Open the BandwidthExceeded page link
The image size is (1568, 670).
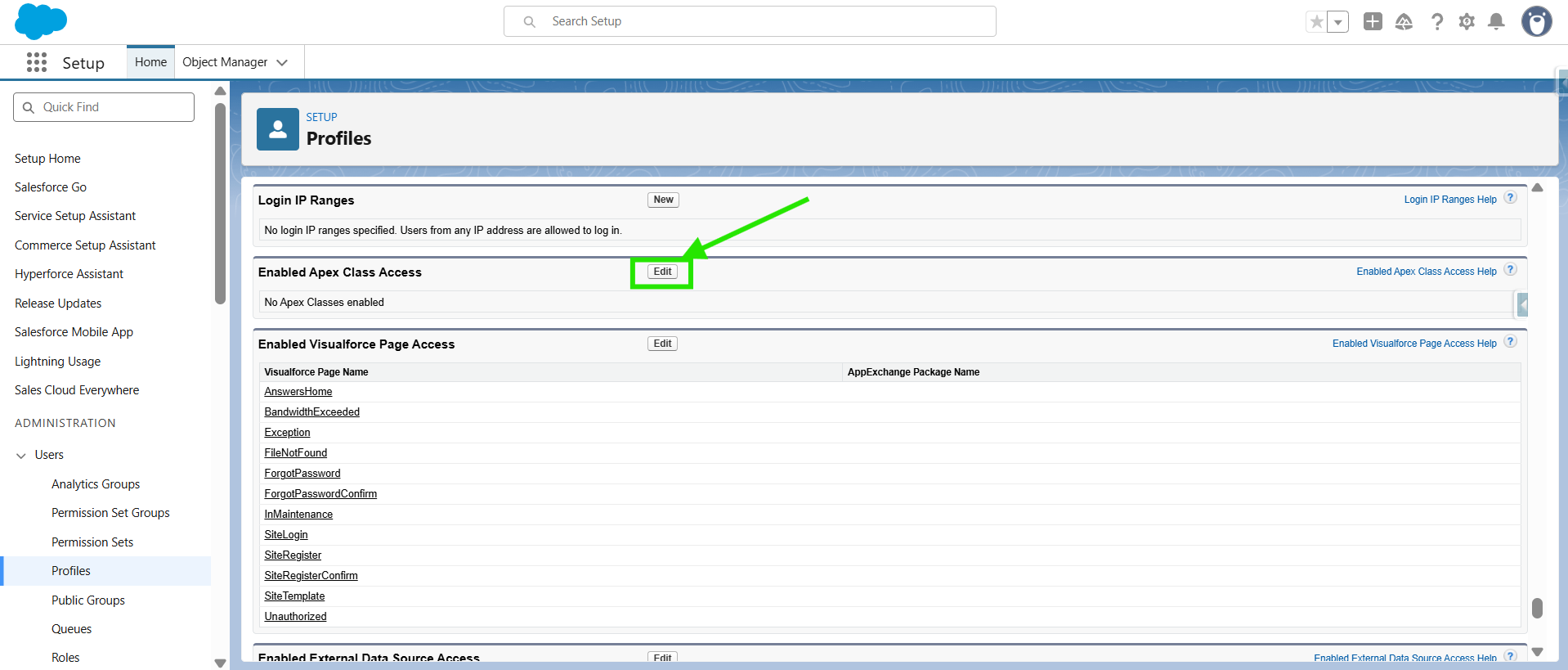(x=311, y=412)
